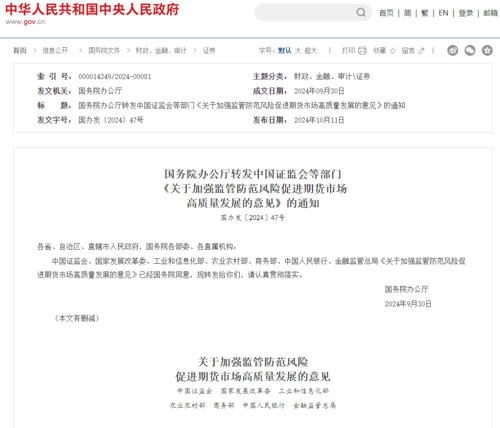Open the gov.cn site logo
The image size is (500, 428).
tap(92, 13)
